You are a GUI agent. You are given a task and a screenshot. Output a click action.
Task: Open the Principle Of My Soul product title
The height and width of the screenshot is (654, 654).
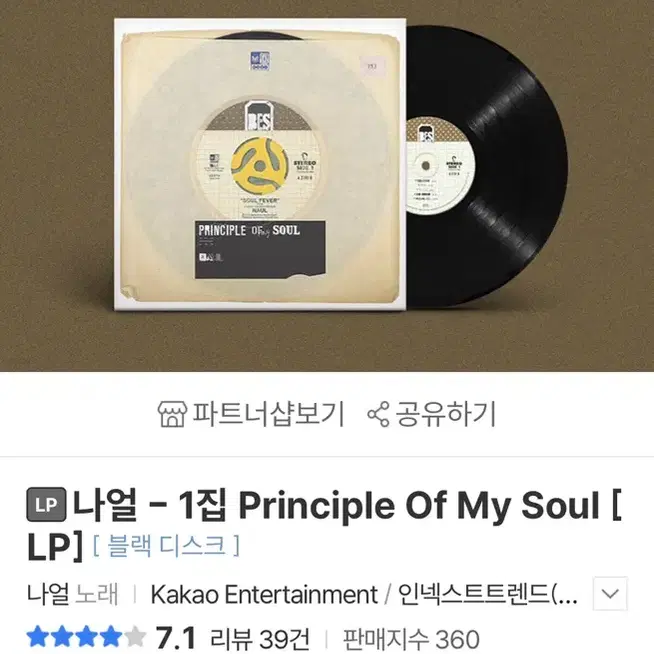(324, 523)
